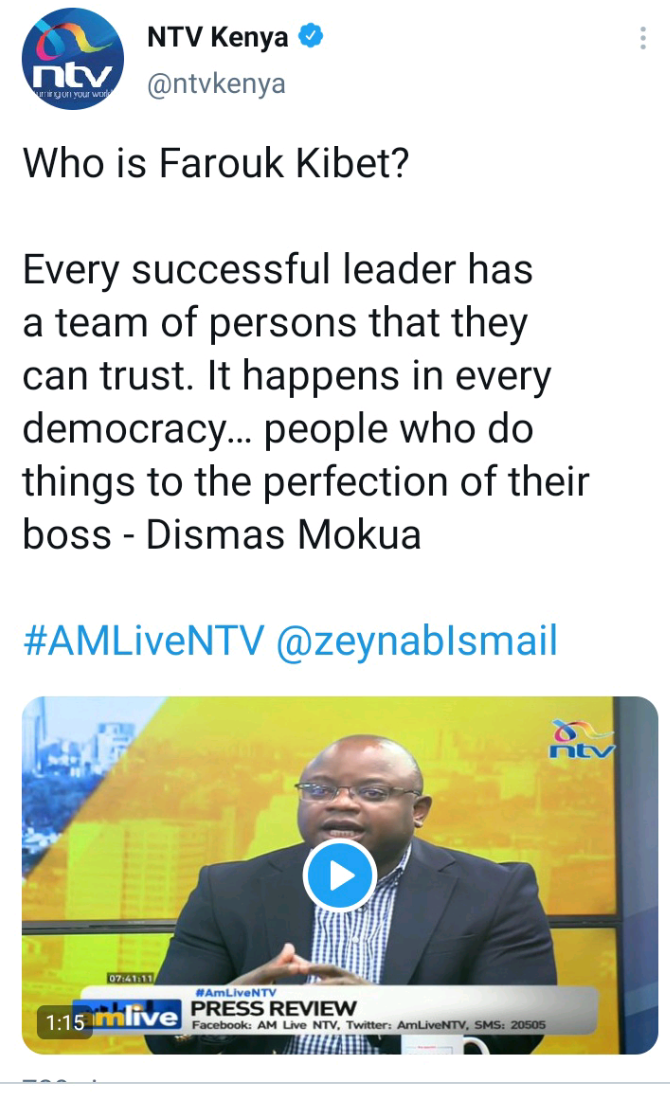Tap the blue verified badge
The height and width of the screenshot is (1093, 670).
point(310,36)
